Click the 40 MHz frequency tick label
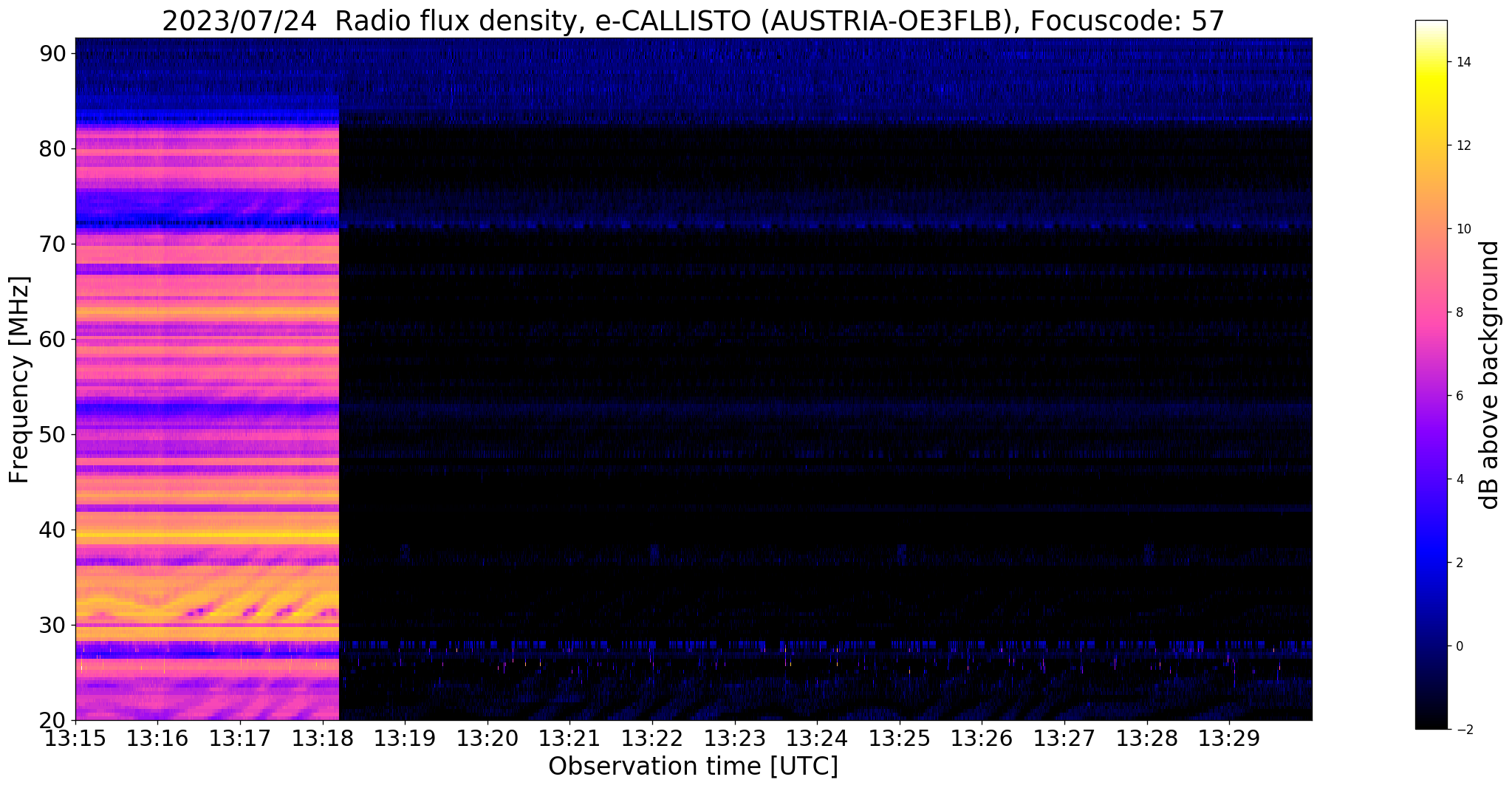Image resolution: width=1512 pixels, height=788 pixels. coord(53,530)
